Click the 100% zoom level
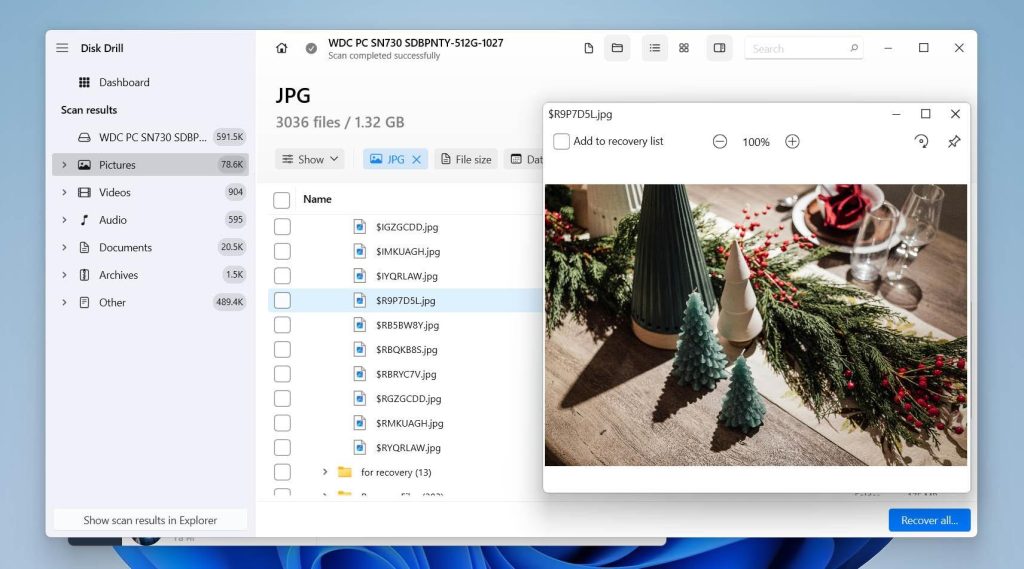The height and width of the screenshot is (569, 1024). point(756,142)
